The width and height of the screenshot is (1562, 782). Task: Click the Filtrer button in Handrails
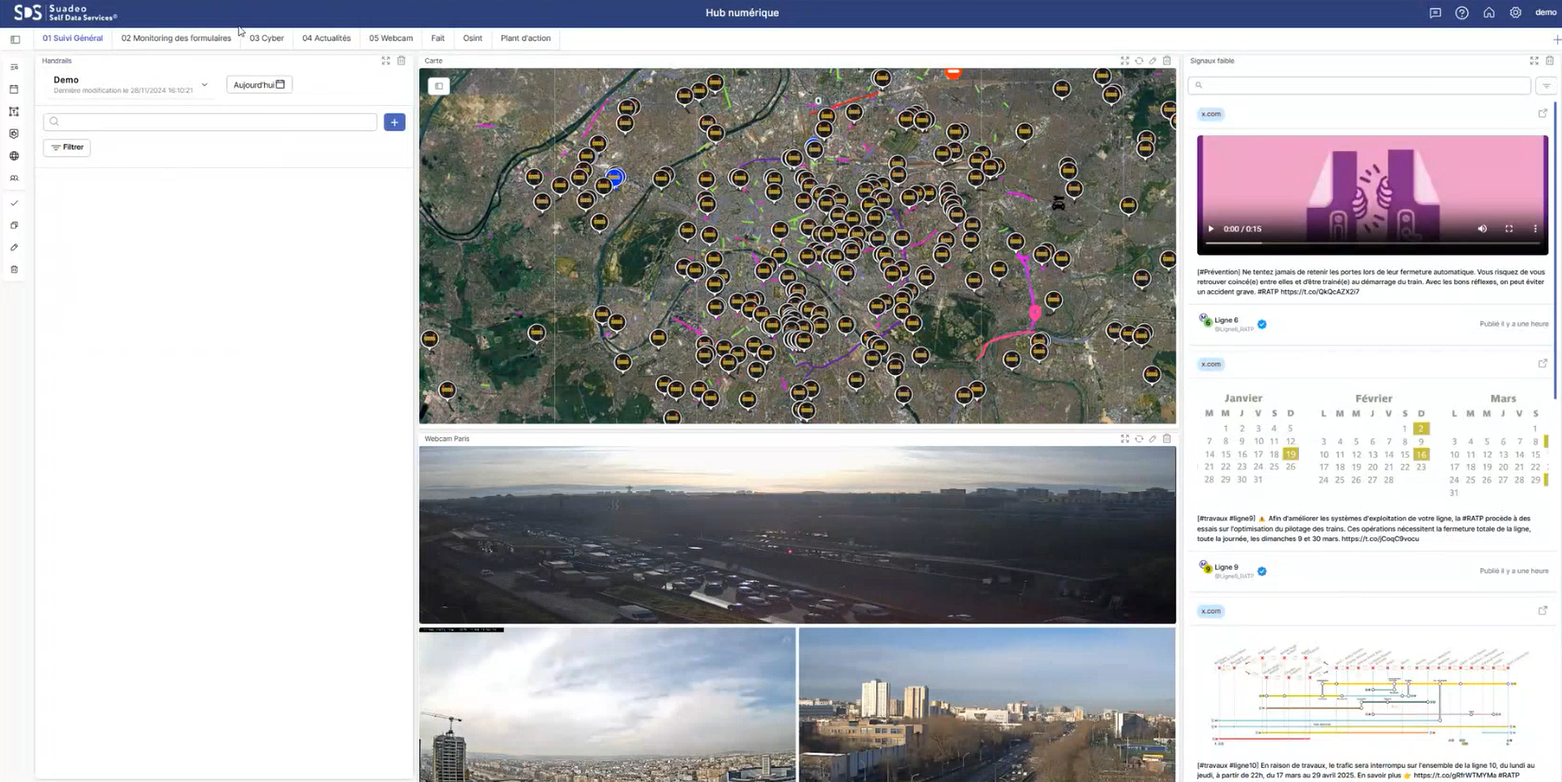click(x=67, y=147)
